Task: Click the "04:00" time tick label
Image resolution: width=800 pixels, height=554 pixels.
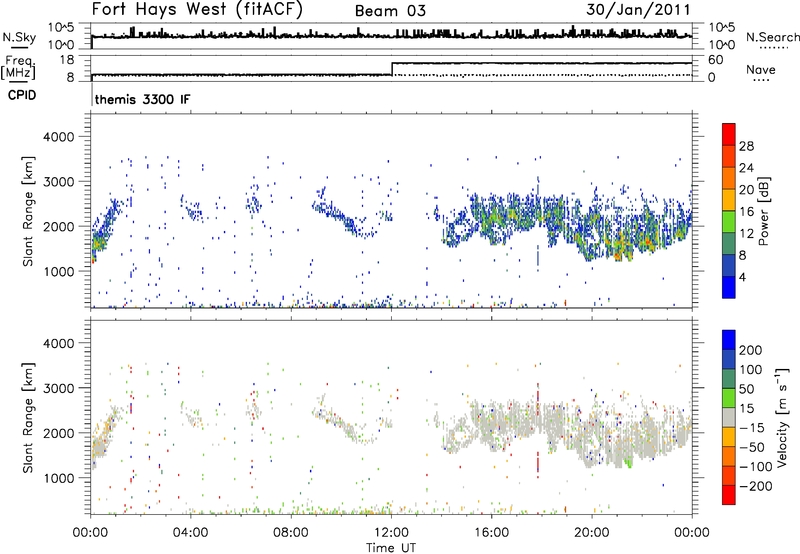Action: coord(190,533)
